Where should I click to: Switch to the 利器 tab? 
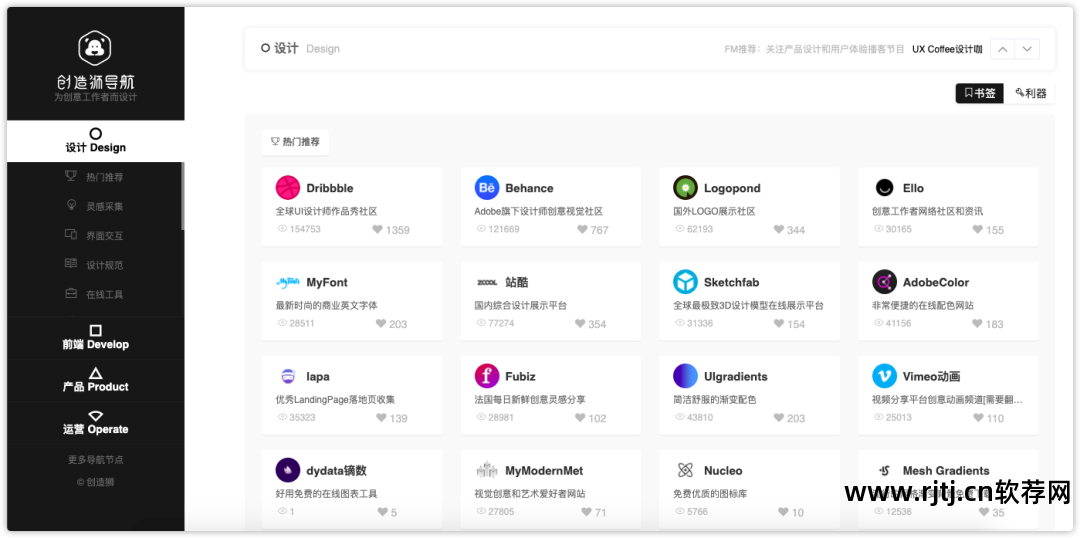1030,93
